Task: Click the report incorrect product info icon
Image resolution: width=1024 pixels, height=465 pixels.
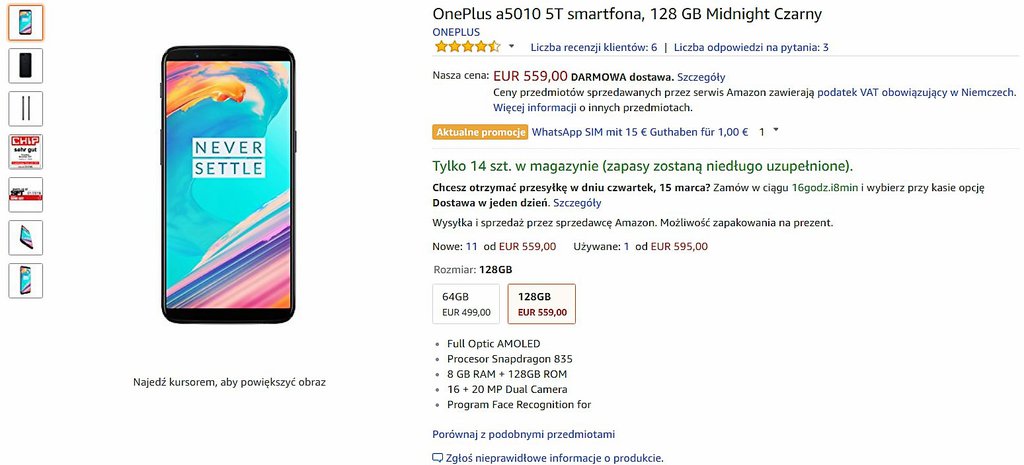Action: click(x=437, y=458)
